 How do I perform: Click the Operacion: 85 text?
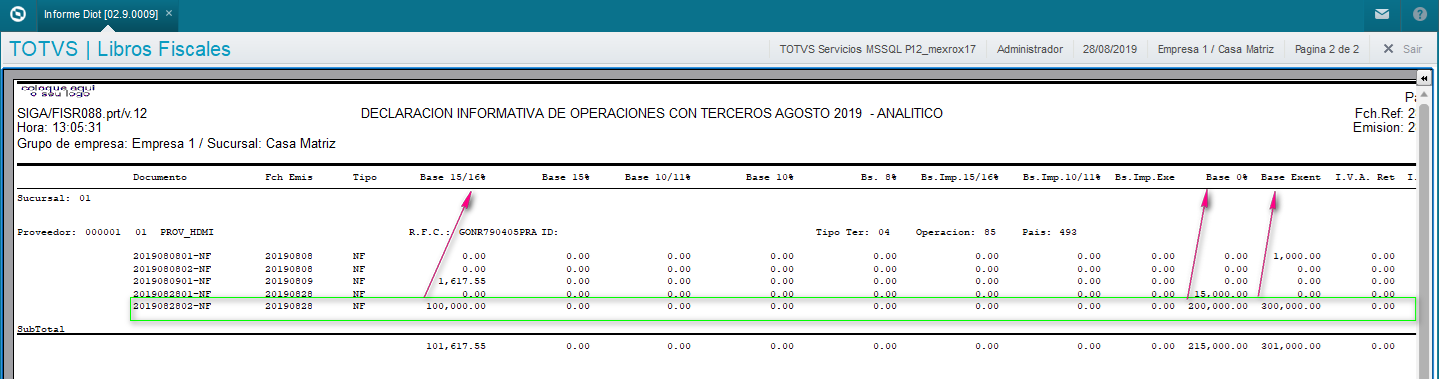pos(955,232)
